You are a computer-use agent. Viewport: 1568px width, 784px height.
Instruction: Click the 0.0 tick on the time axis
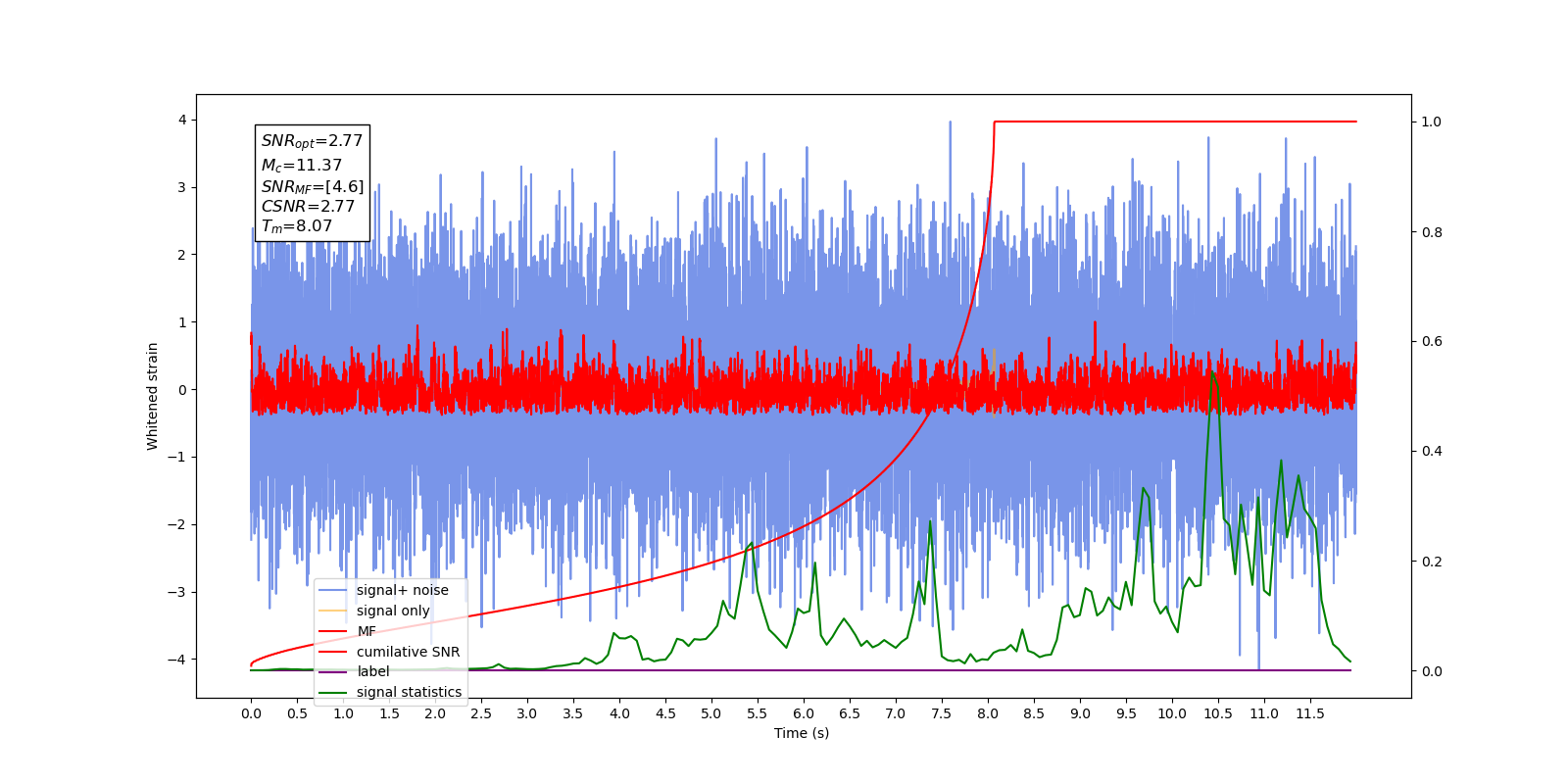pyautogui.click(x=251, y=713)
